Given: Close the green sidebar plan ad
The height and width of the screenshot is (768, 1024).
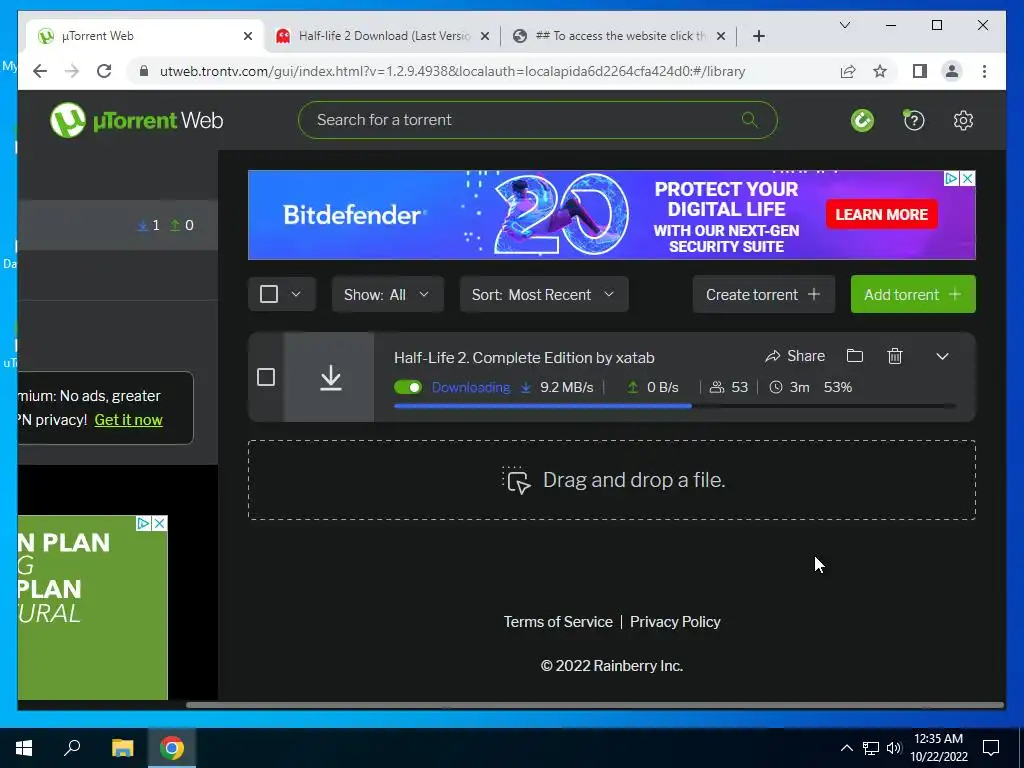Looking at the screenshot, I should (x=160, y=523).
